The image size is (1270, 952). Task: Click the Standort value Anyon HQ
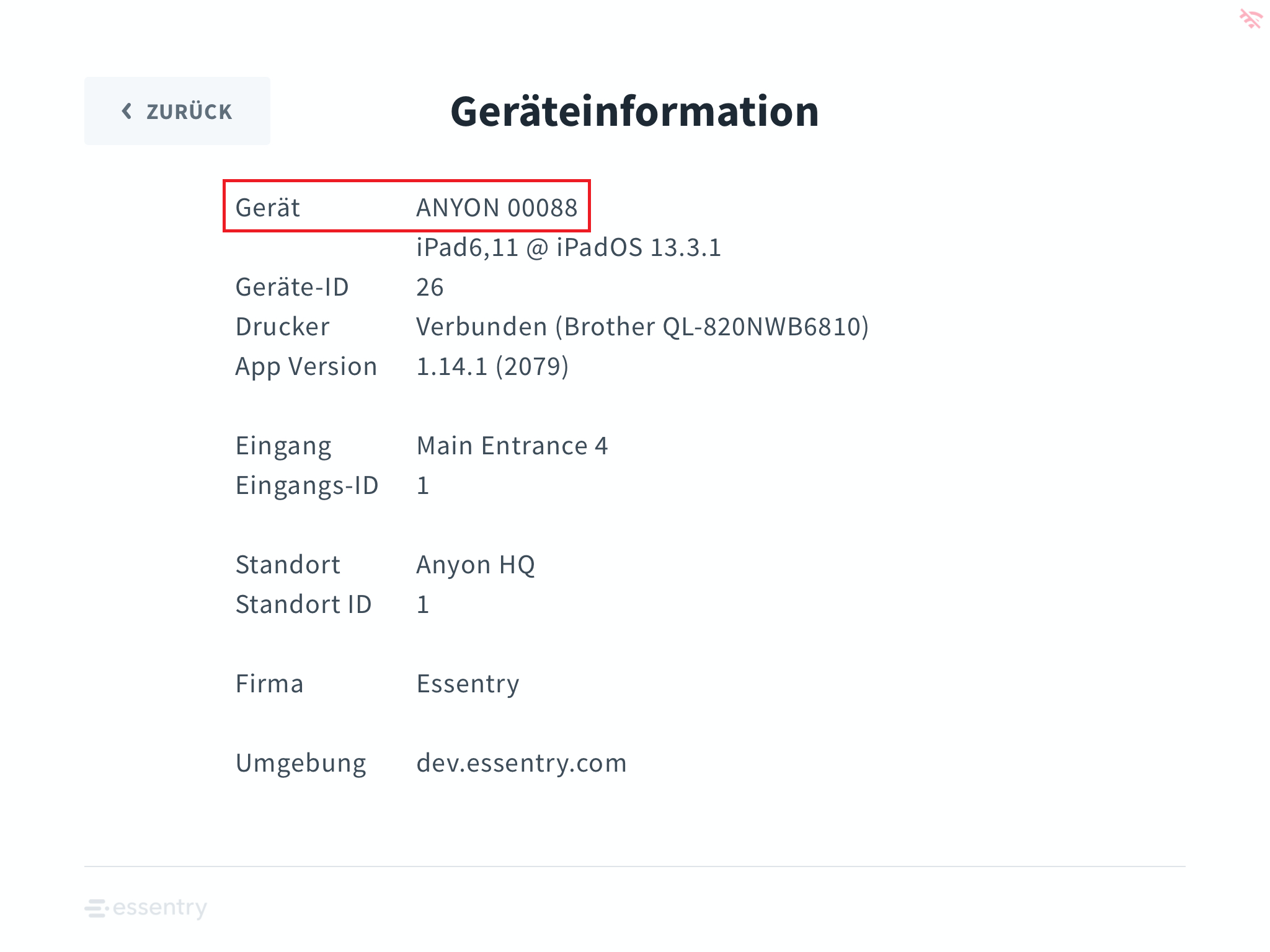[476, 565]
